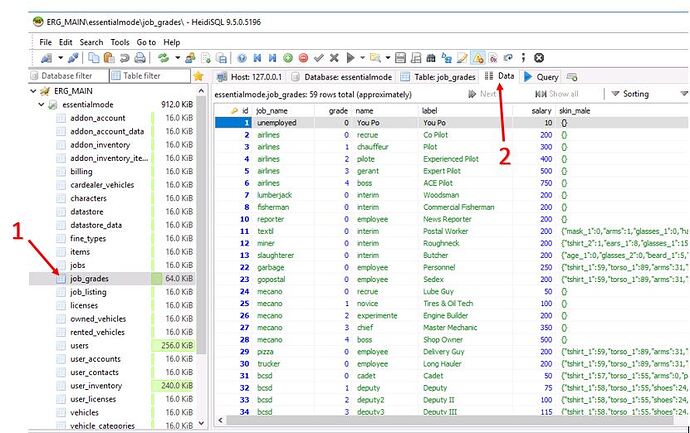Viewport: 690px width, 433px height.
Task: Click the Replace text icon
Action: pos(447,58)
